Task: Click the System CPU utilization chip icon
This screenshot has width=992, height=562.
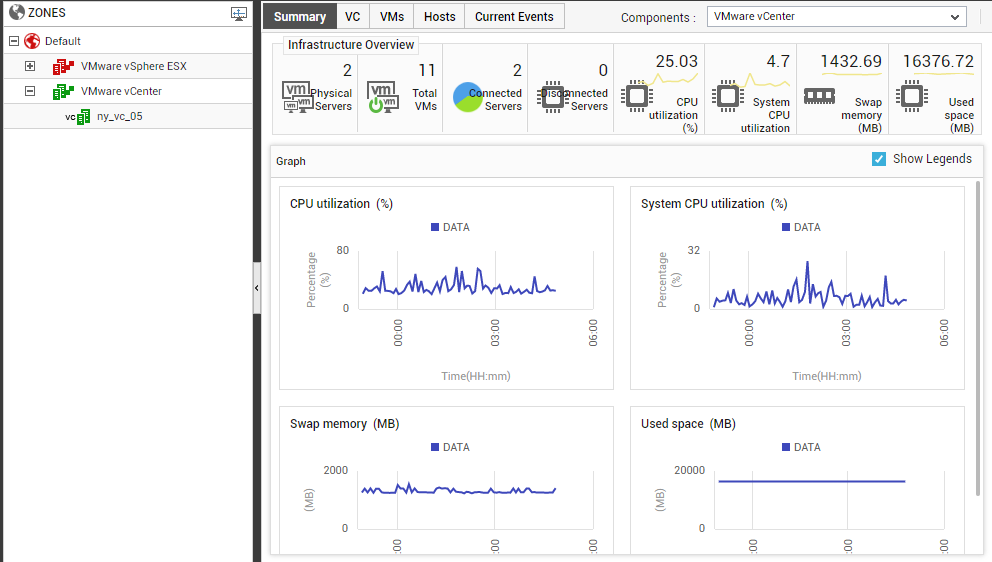Action: coord(728,96)
